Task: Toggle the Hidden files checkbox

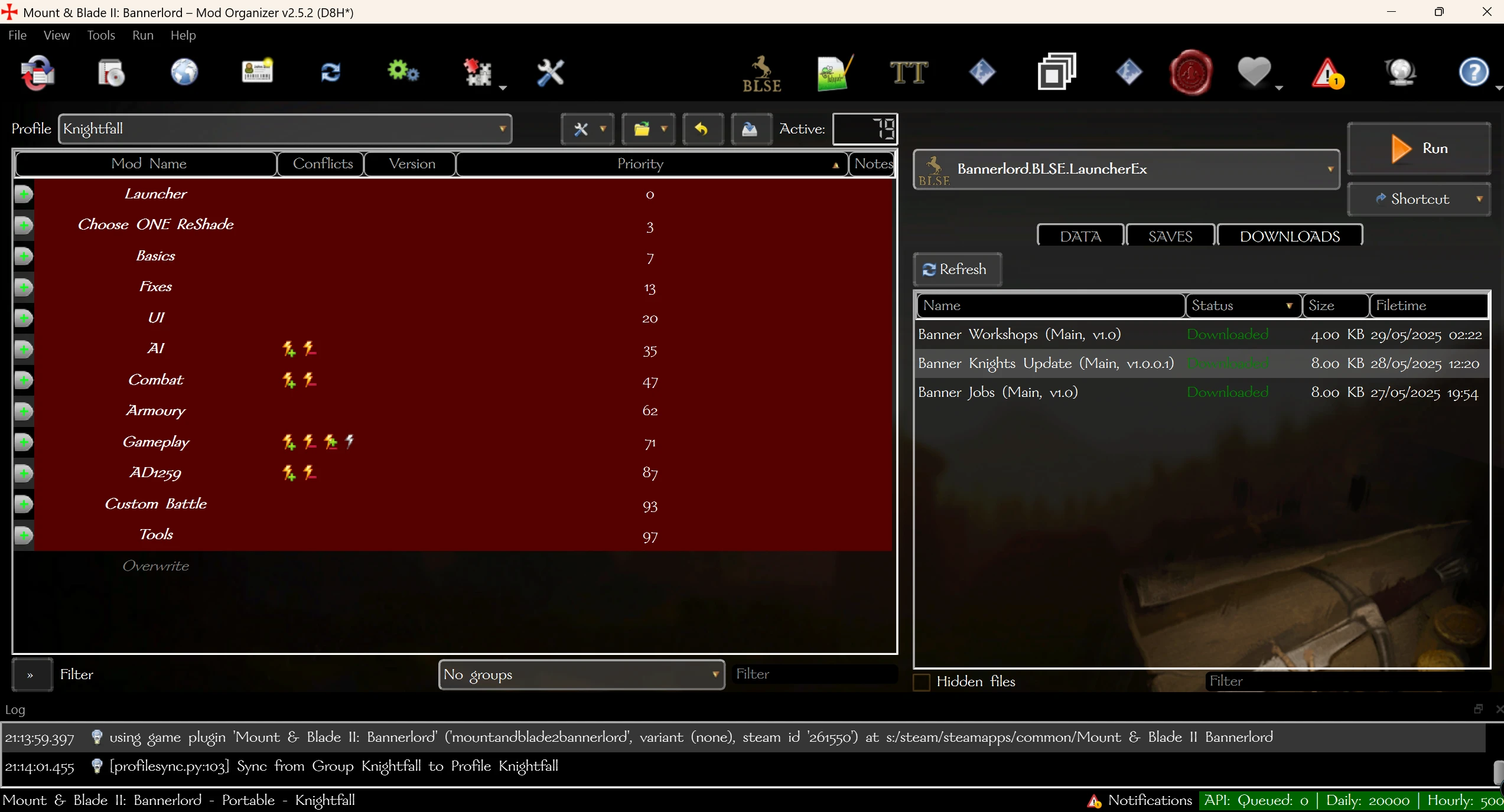Action: tap(922, 682)
